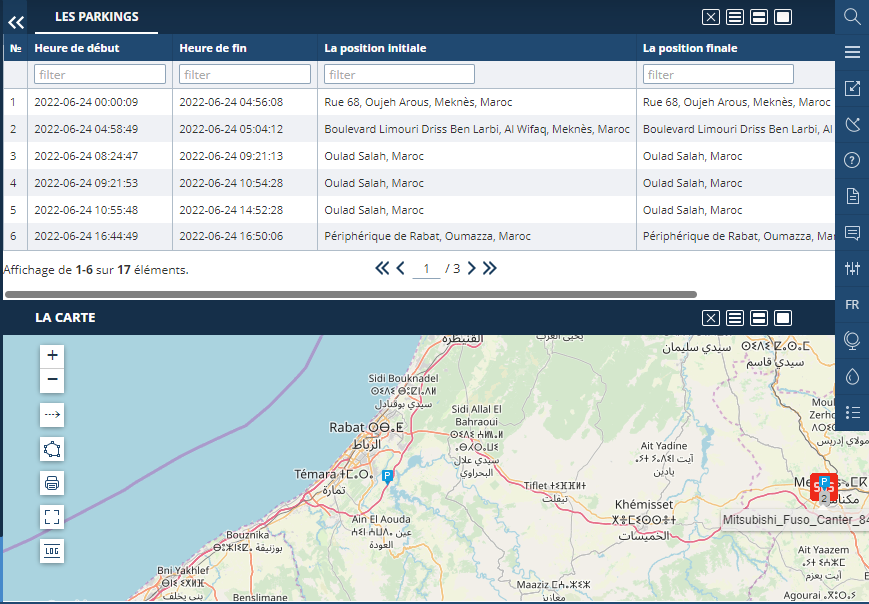This screenshot has width=869, height=604.
Task: Maximize the La Carte panel
Action: [x=783, y=318]
